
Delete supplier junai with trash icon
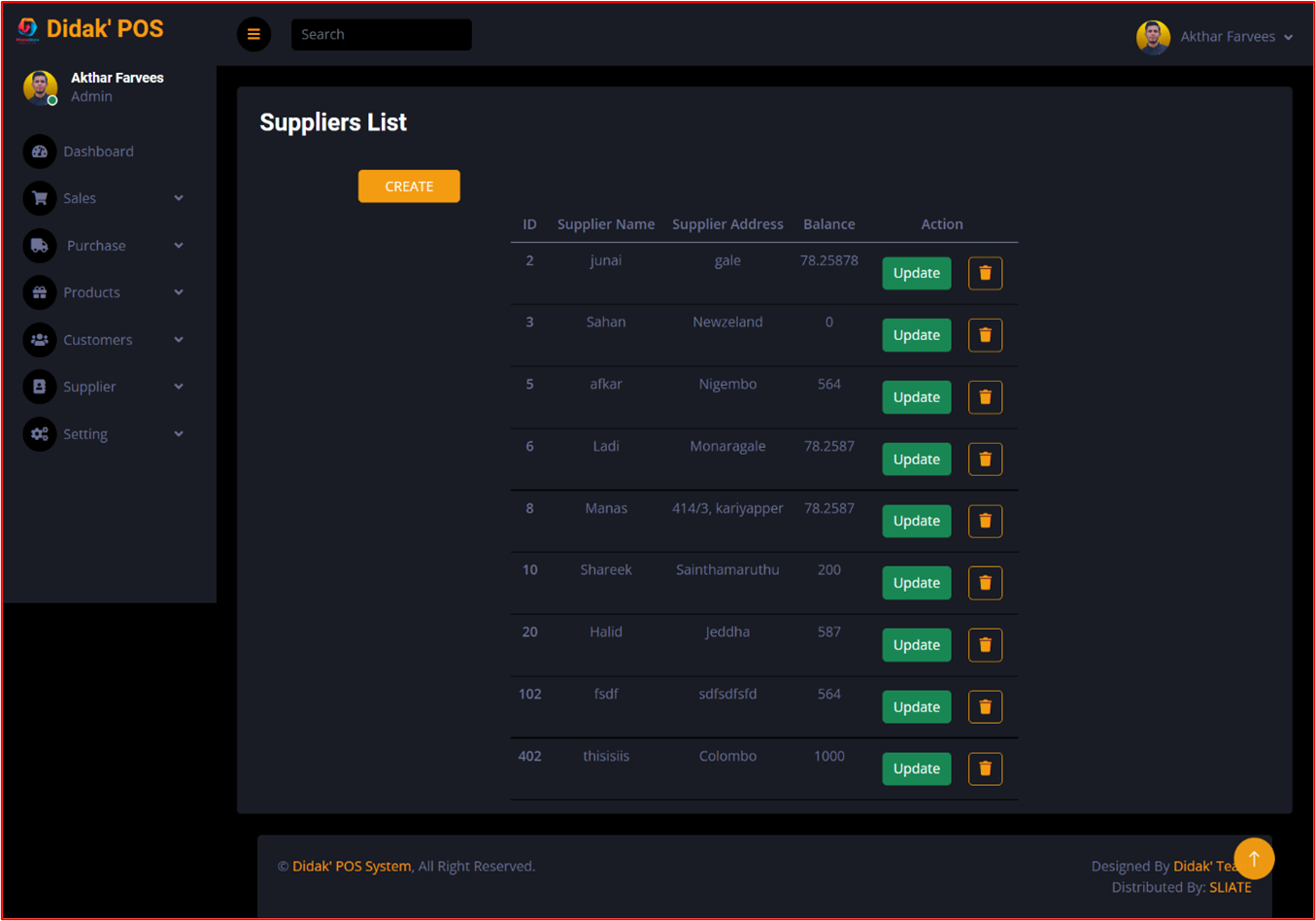coord(985,273)
